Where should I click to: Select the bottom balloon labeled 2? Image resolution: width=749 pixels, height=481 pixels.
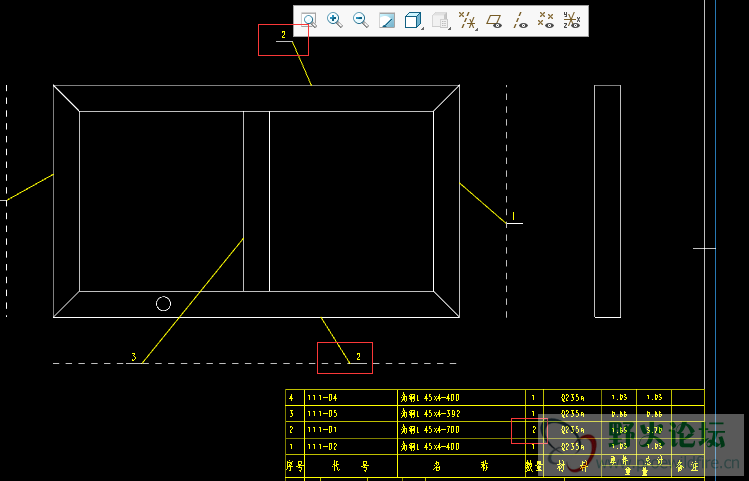click(358, 356)
